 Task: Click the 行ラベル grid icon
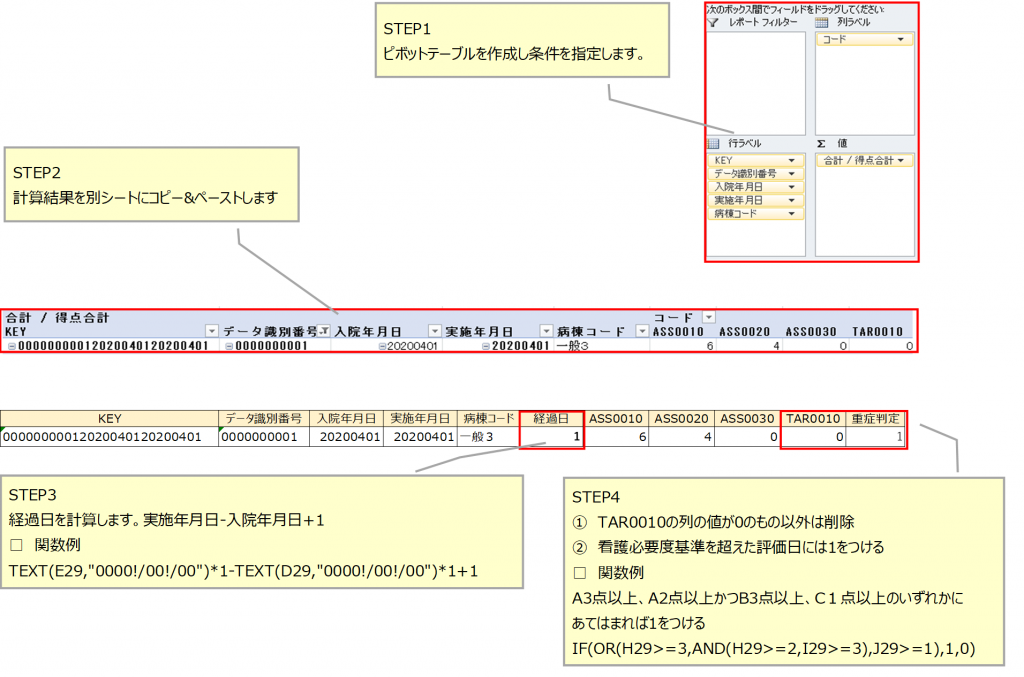pos(713,143)
